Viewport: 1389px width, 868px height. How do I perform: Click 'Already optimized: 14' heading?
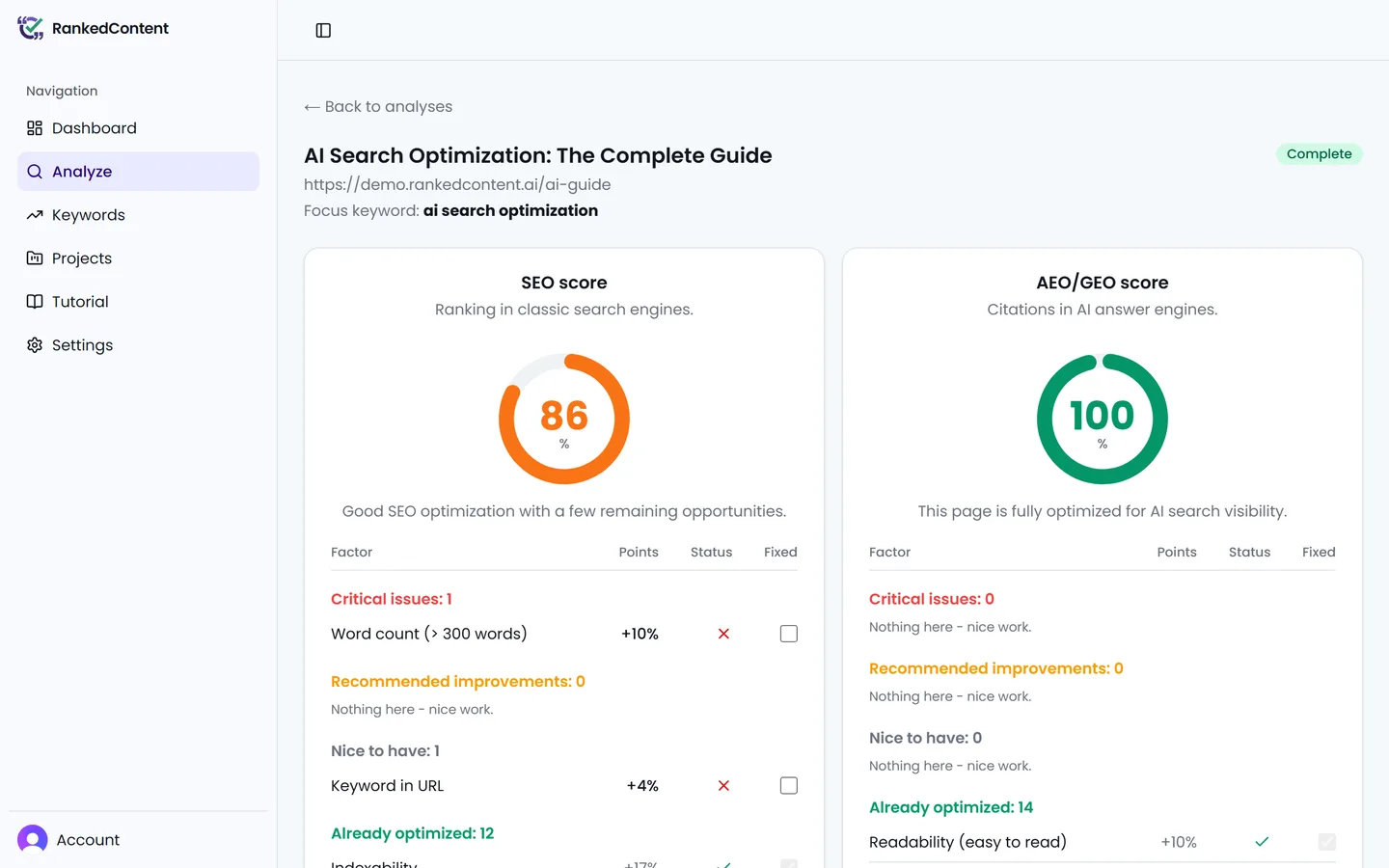click(951, 807)
